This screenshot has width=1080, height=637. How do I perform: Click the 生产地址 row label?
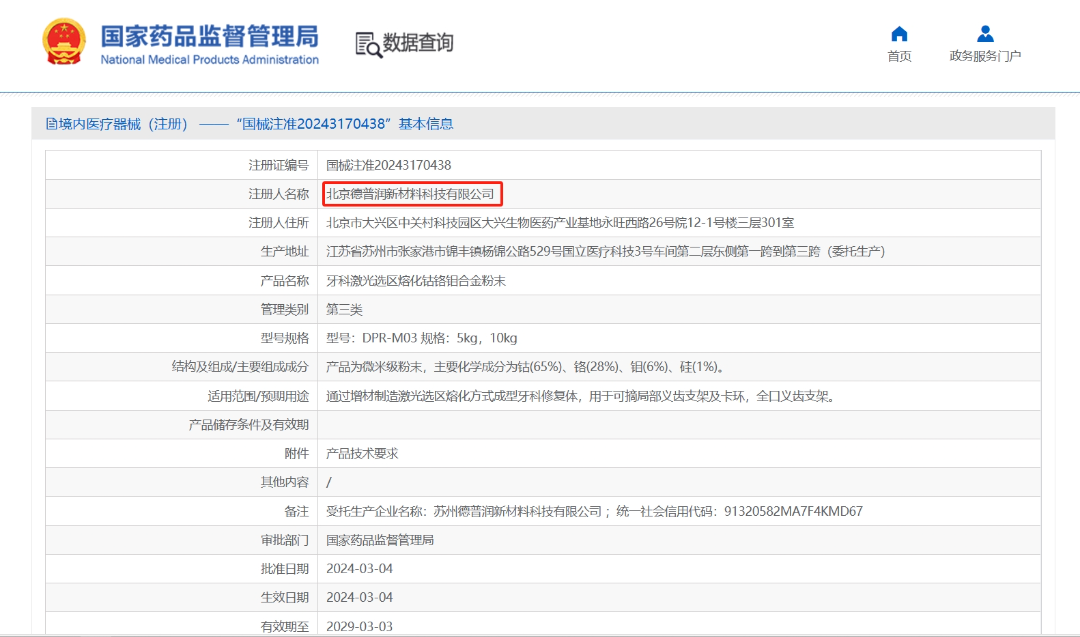coord(284,251)
